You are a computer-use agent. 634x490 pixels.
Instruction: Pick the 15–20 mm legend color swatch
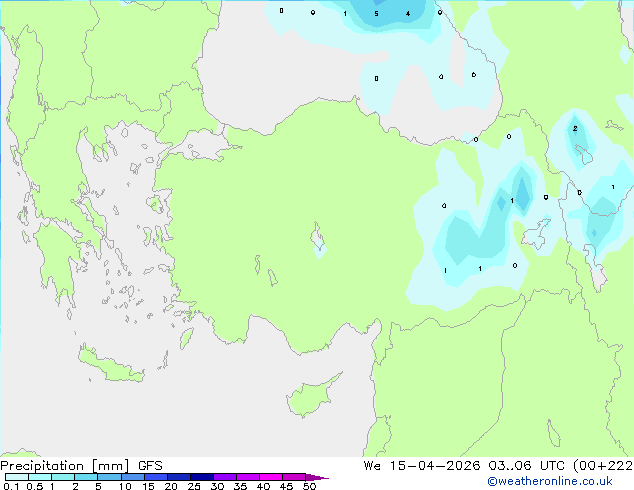click(155, 477)
